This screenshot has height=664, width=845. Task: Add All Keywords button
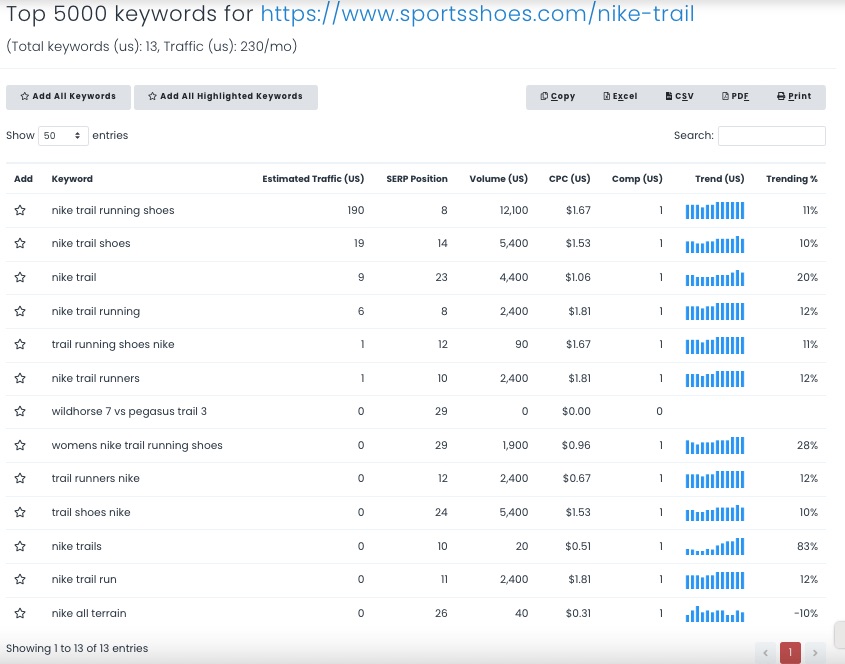tap(68, 97)
